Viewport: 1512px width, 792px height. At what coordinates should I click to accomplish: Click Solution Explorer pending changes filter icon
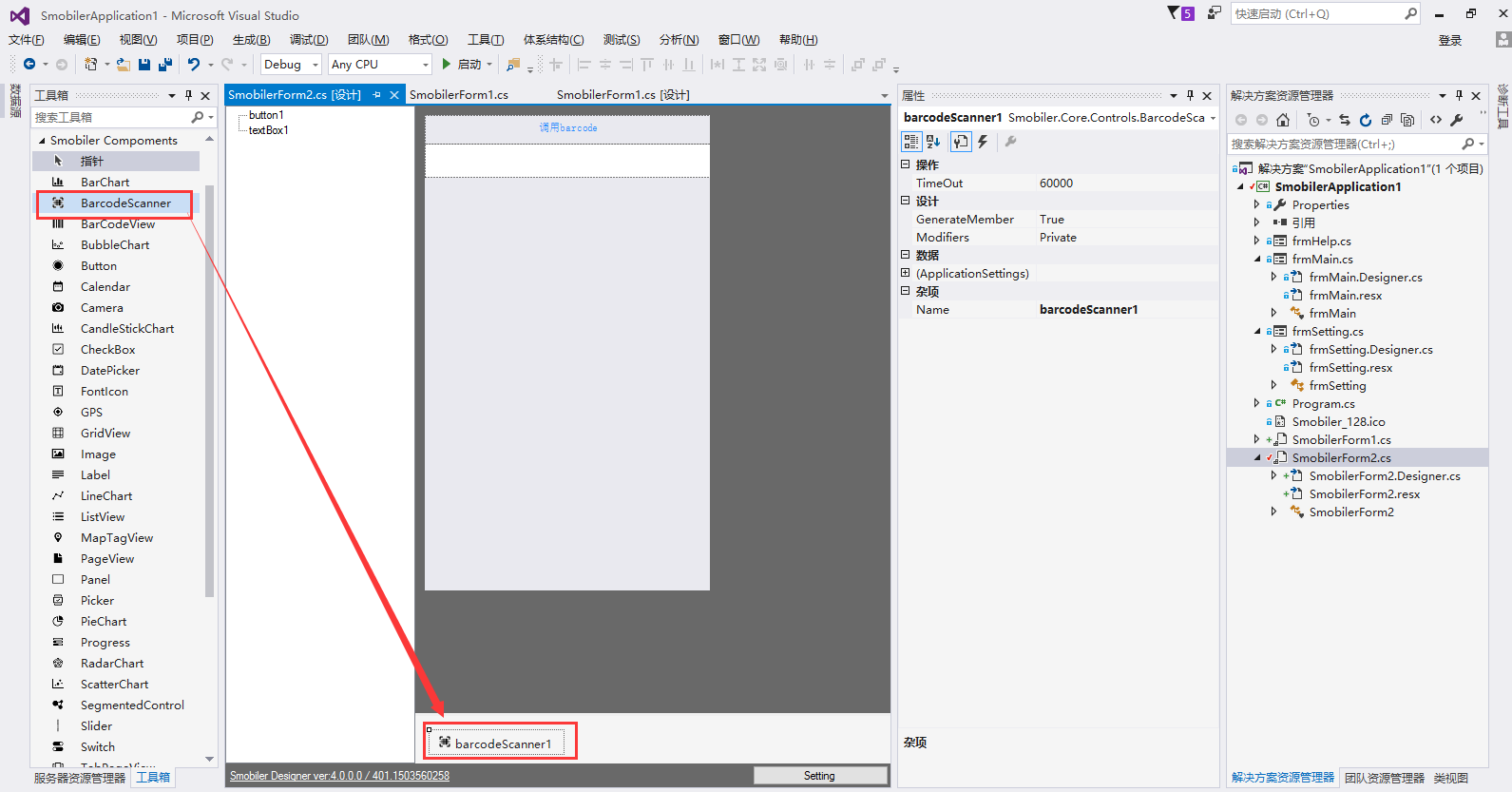pyautogui.click(x=1313, y=120)
